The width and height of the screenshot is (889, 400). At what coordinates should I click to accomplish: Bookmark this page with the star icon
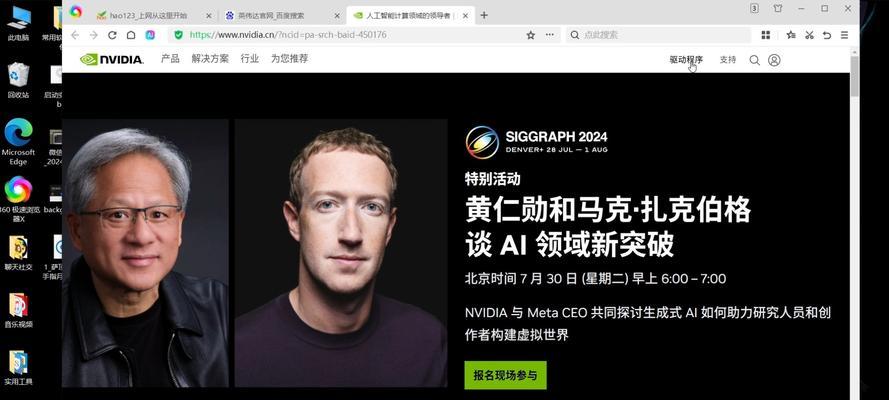point(531,35)
